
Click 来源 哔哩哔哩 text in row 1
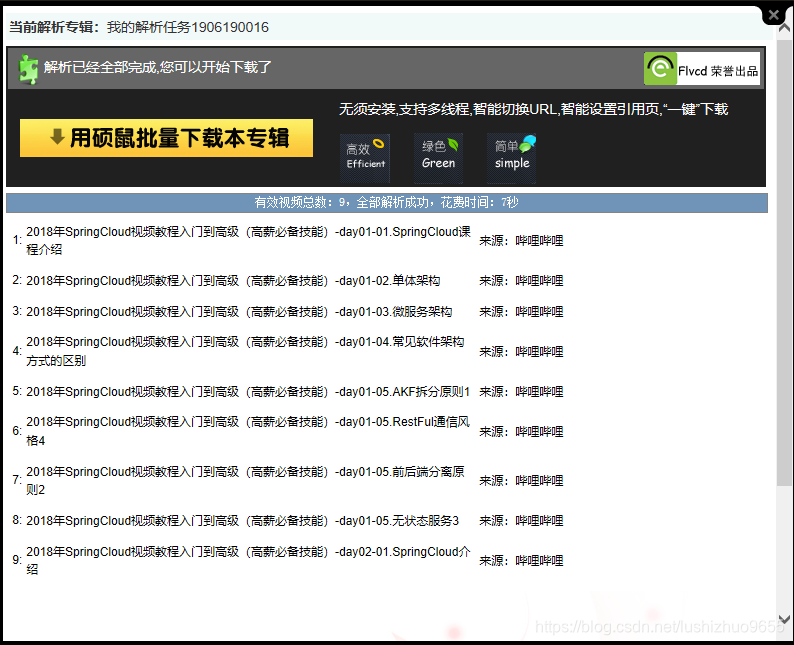(x=521, y=240)
